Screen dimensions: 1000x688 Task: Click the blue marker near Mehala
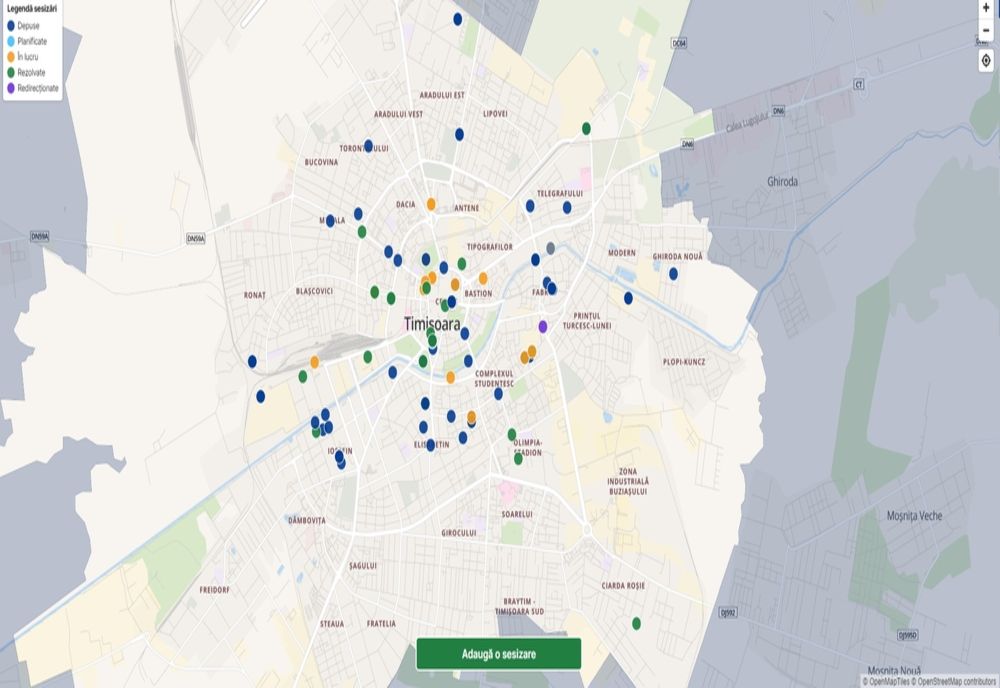pos(331,221)
